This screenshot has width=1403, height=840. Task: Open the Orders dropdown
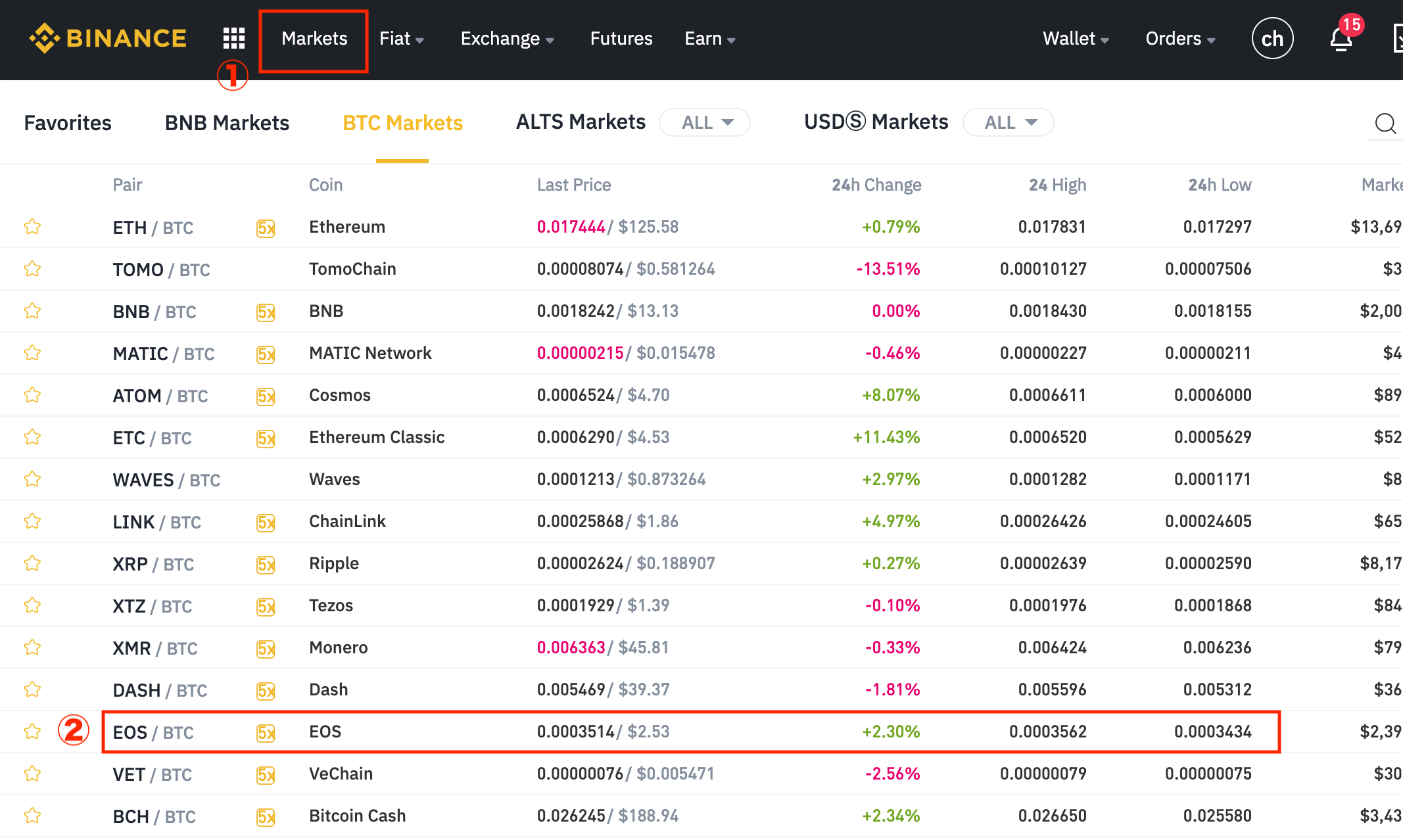click(1180, 39)
